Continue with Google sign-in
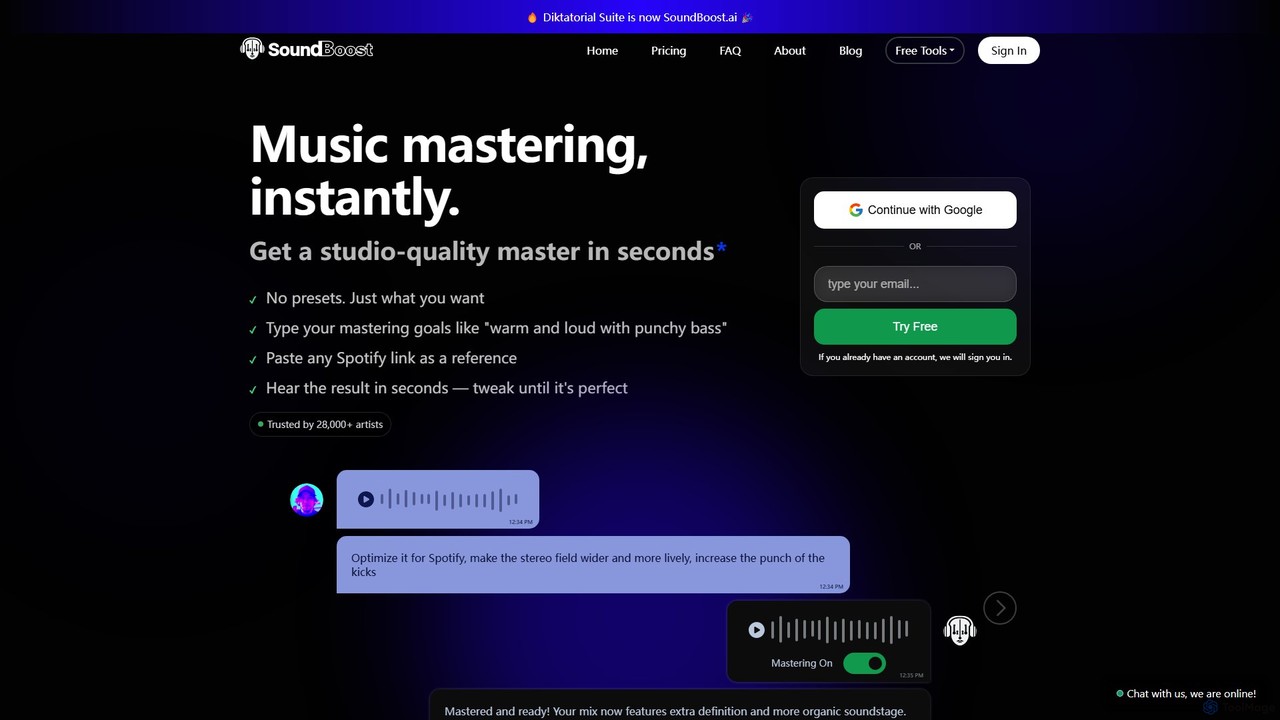The image size is (1280, 720). [x=915, y=210]
